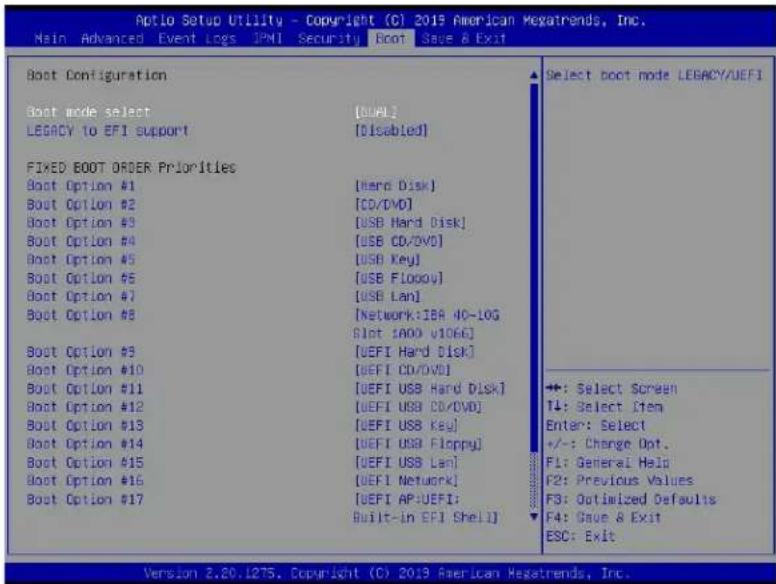Screen dimensions: 776x584
Task: Change the [USB Floppy] value
Action: click(399, 278)
